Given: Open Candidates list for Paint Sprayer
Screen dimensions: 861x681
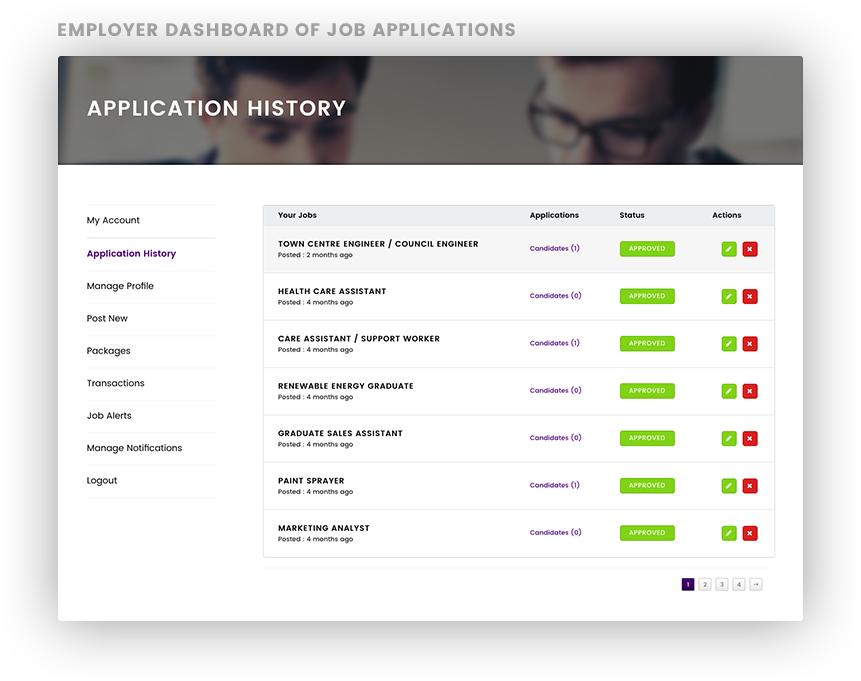Looking at the screenshot, I should coord(554,485).
